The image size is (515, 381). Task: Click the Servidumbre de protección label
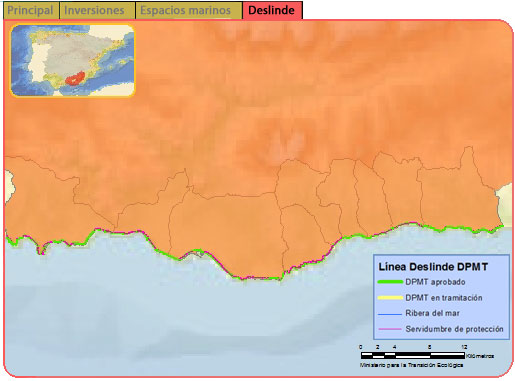[454, 329]
